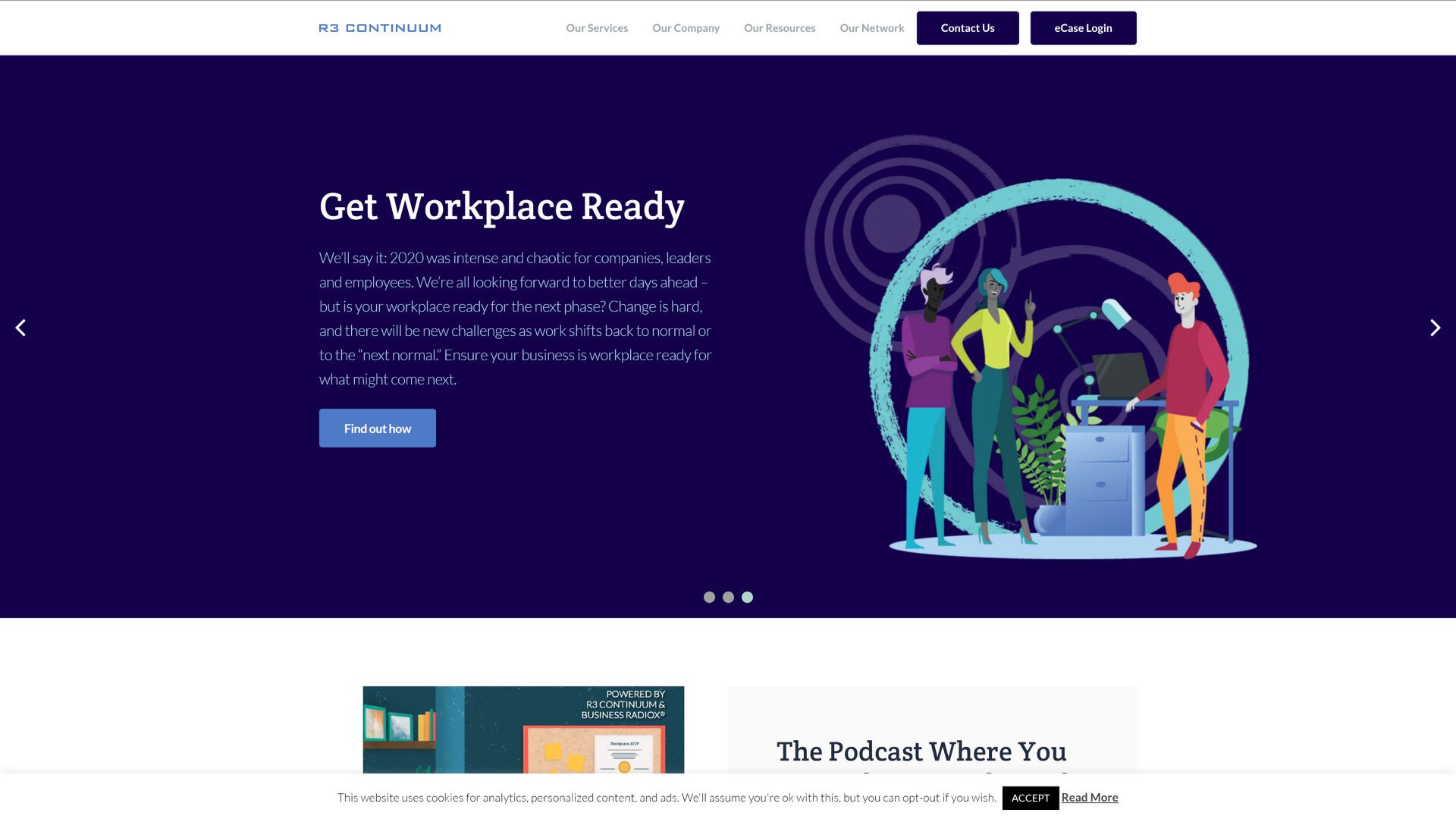1456x819 pixels.
Task: Click Our Network menu item
Action: coord(872,27)
